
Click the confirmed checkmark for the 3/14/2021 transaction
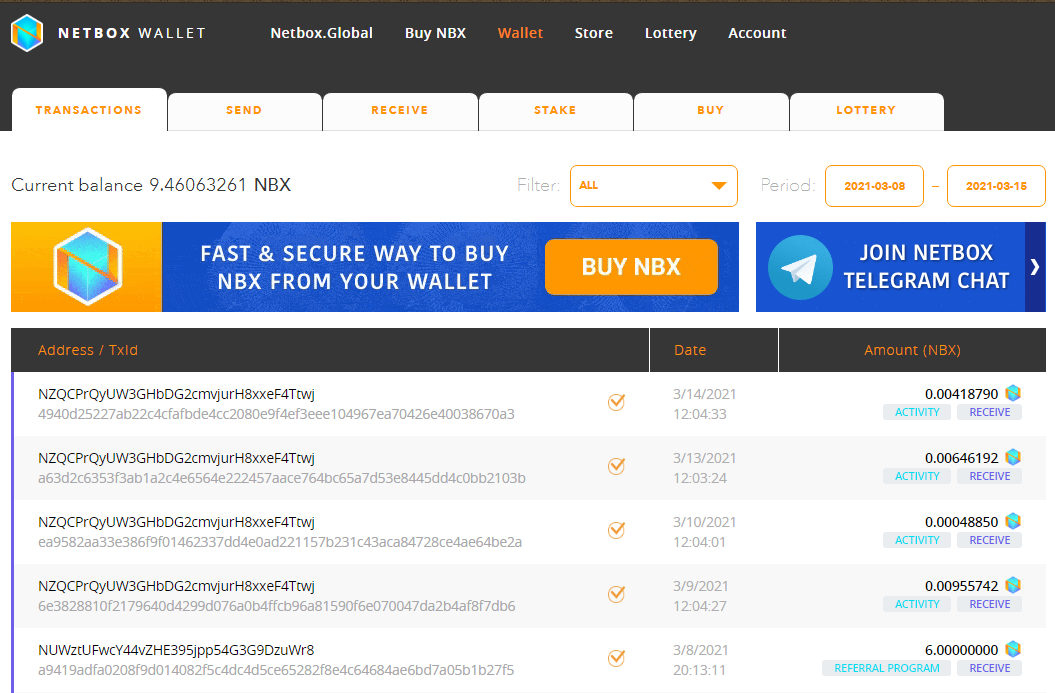point(616,402)
